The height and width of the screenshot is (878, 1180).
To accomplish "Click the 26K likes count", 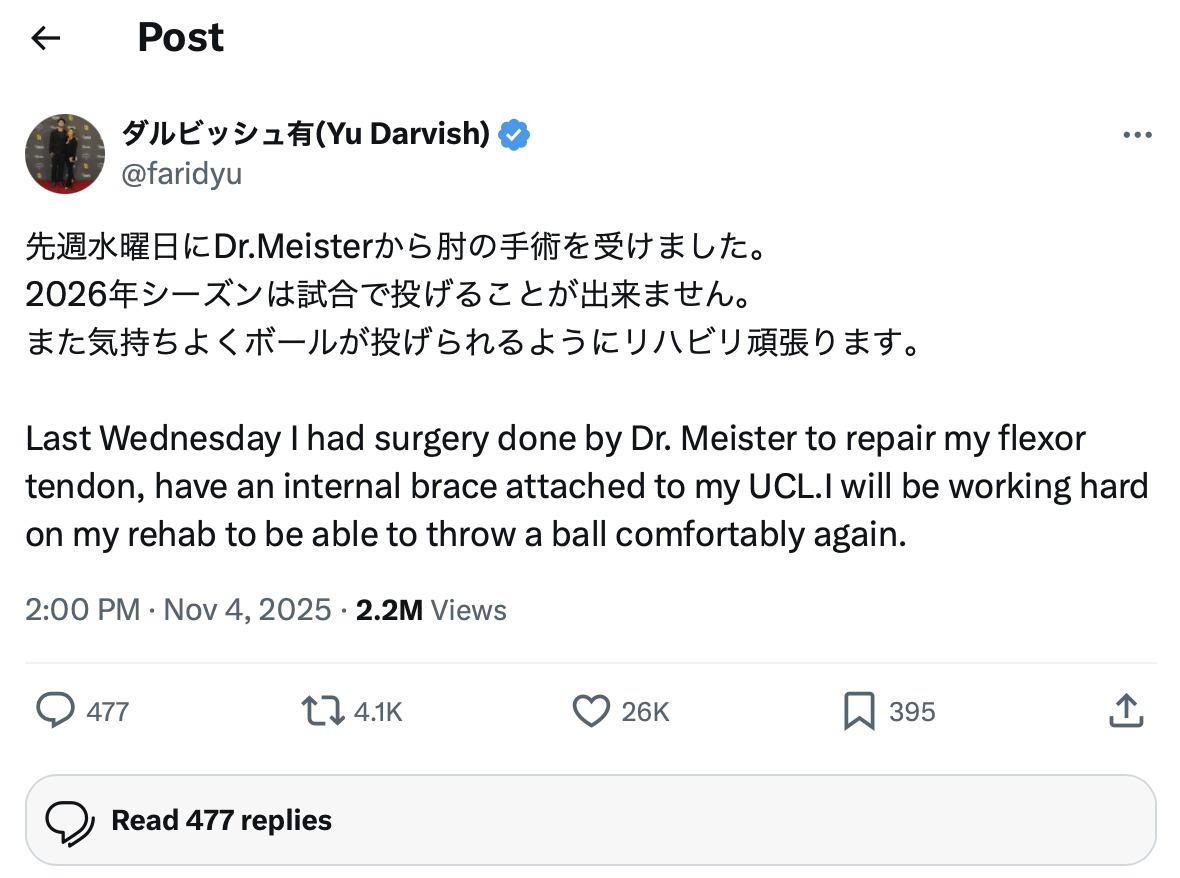I will (x=645, y=712).
